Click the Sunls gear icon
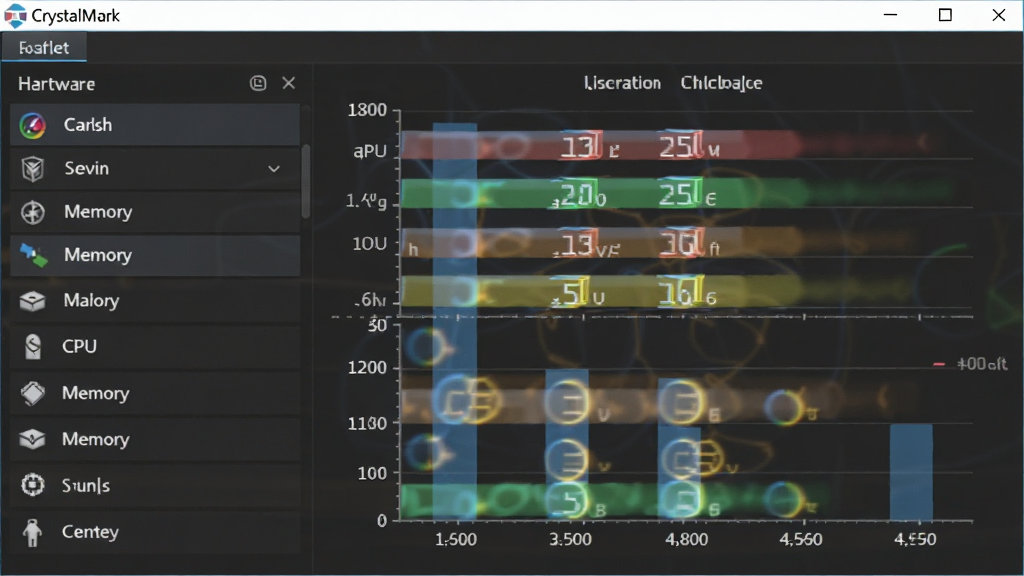Viewport: 1024px width, 576px height. click(32, 485)
